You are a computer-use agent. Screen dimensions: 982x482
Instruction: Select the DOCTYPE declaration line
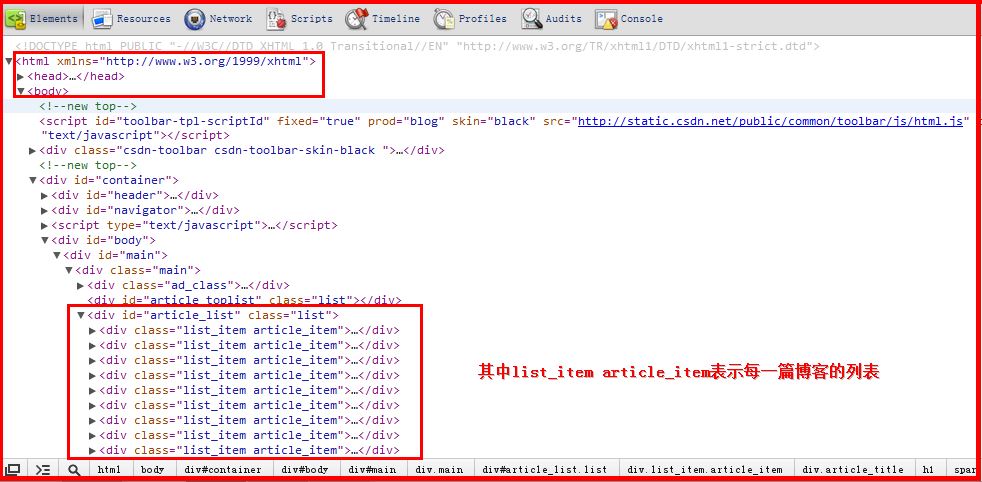[x=418, y=46]
